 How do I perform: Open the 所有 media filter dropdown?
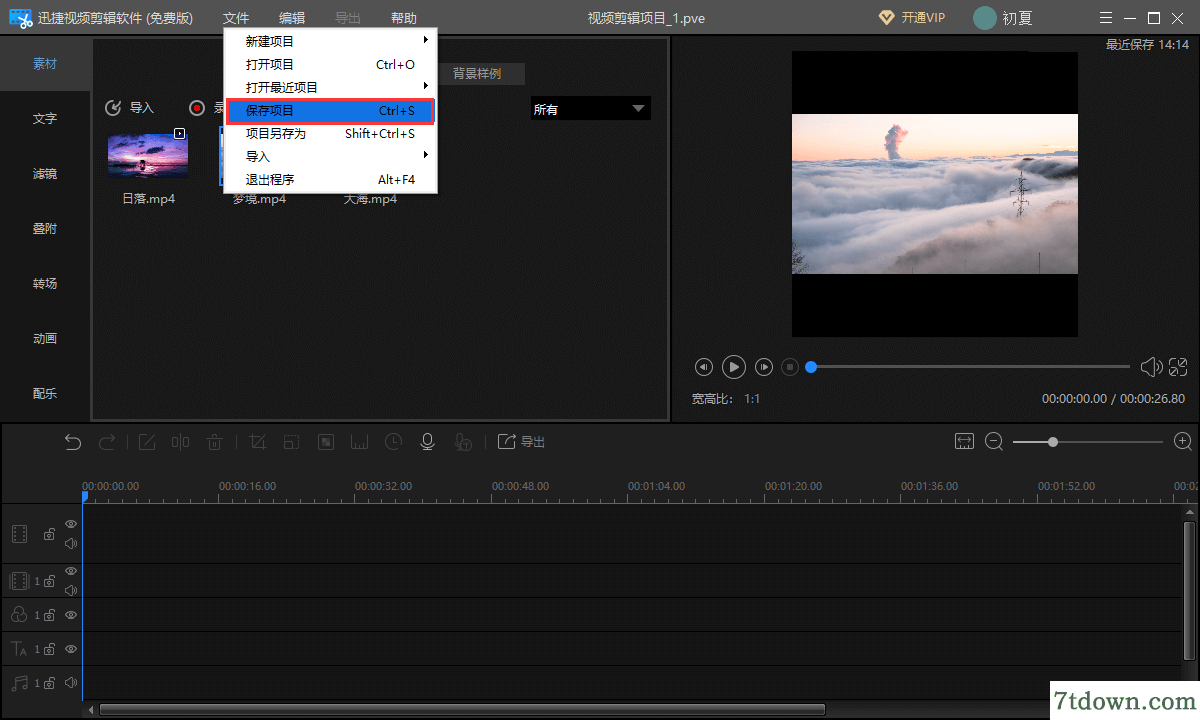tap(590, 109)
